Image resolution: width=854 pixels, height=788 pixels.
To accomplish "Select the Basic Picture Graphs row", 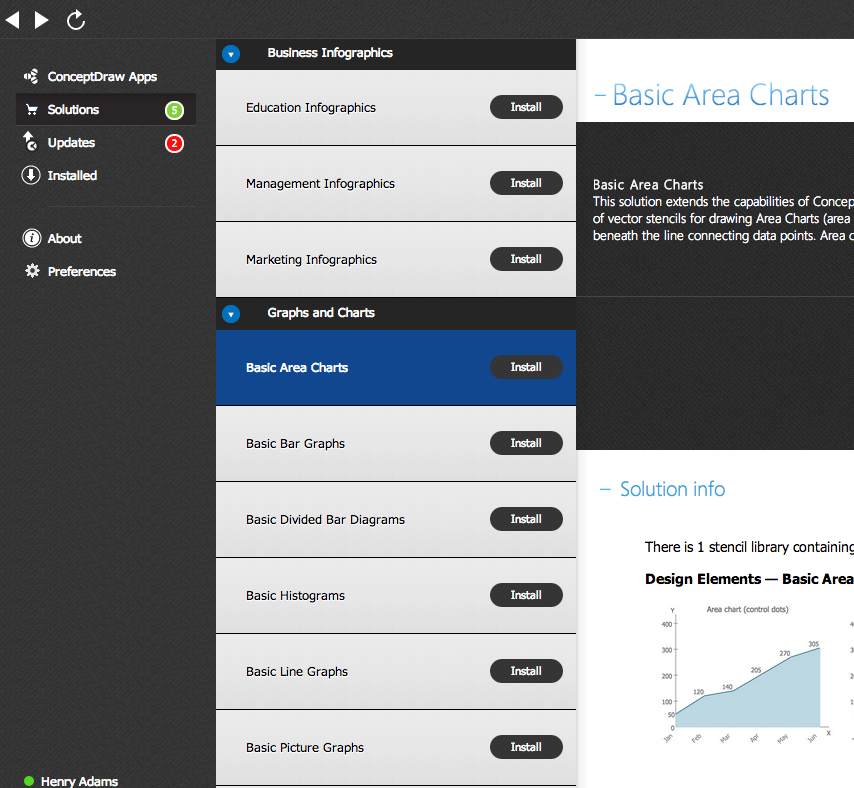I will click(396, 748).
